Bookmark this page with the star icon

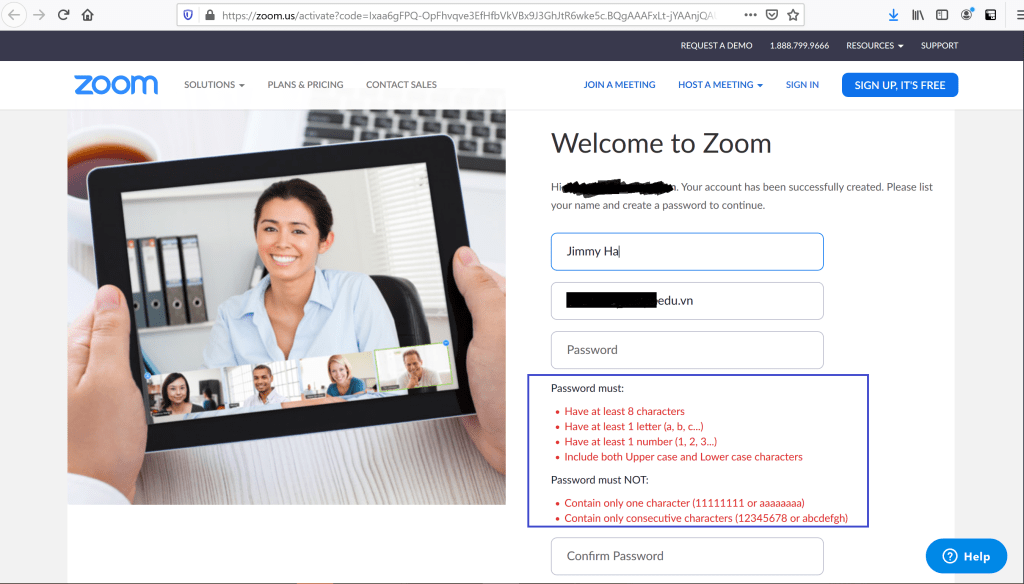coord(793,15)
